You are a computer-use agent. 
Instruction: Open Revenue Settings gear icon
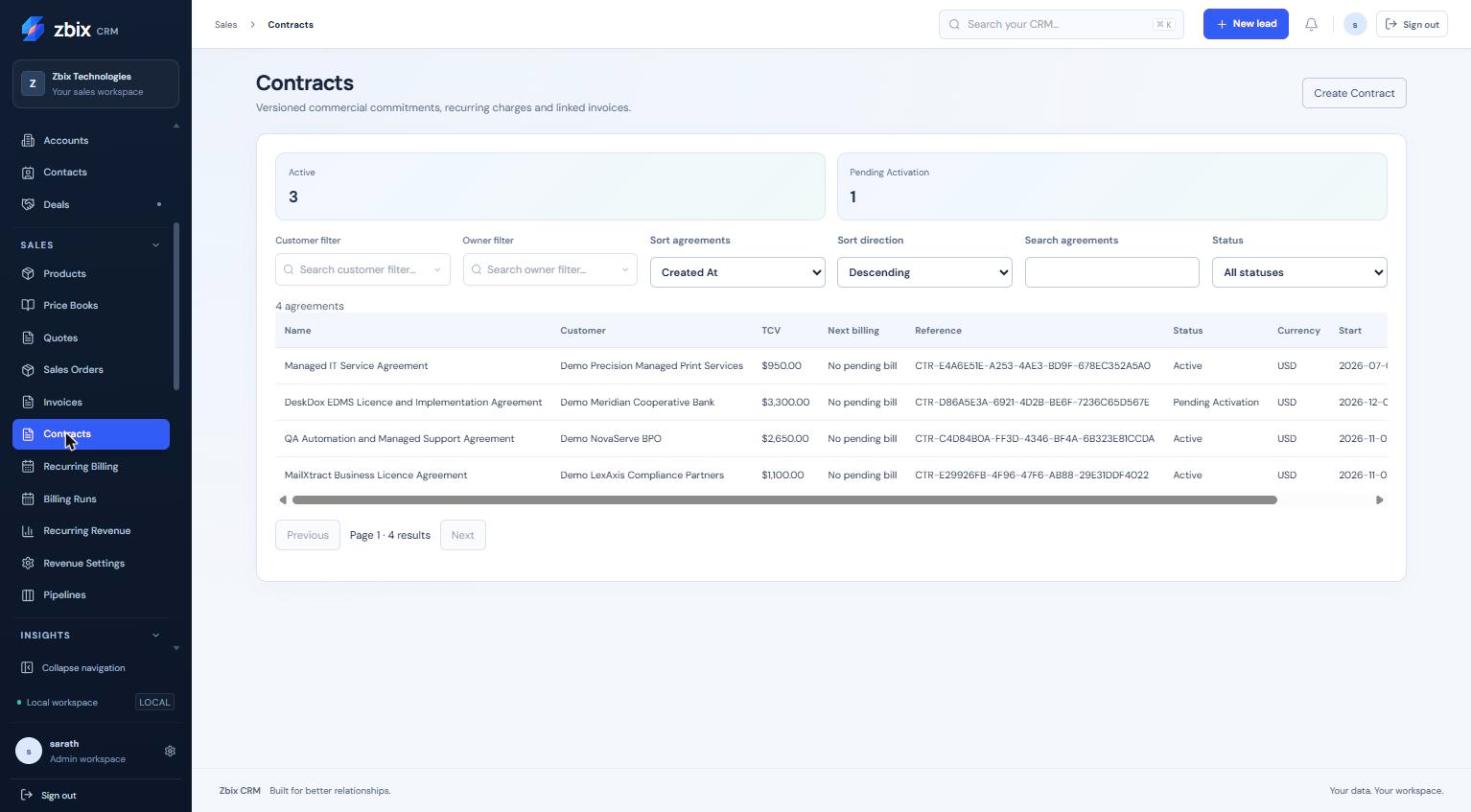(28, 563)
